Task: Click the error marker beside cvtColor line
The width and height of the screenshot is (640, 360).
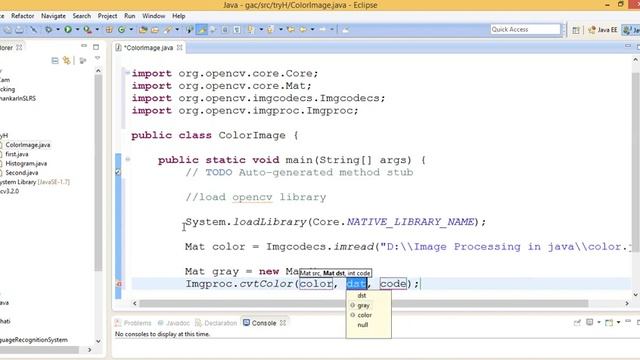Action: (x=118, y=284)
